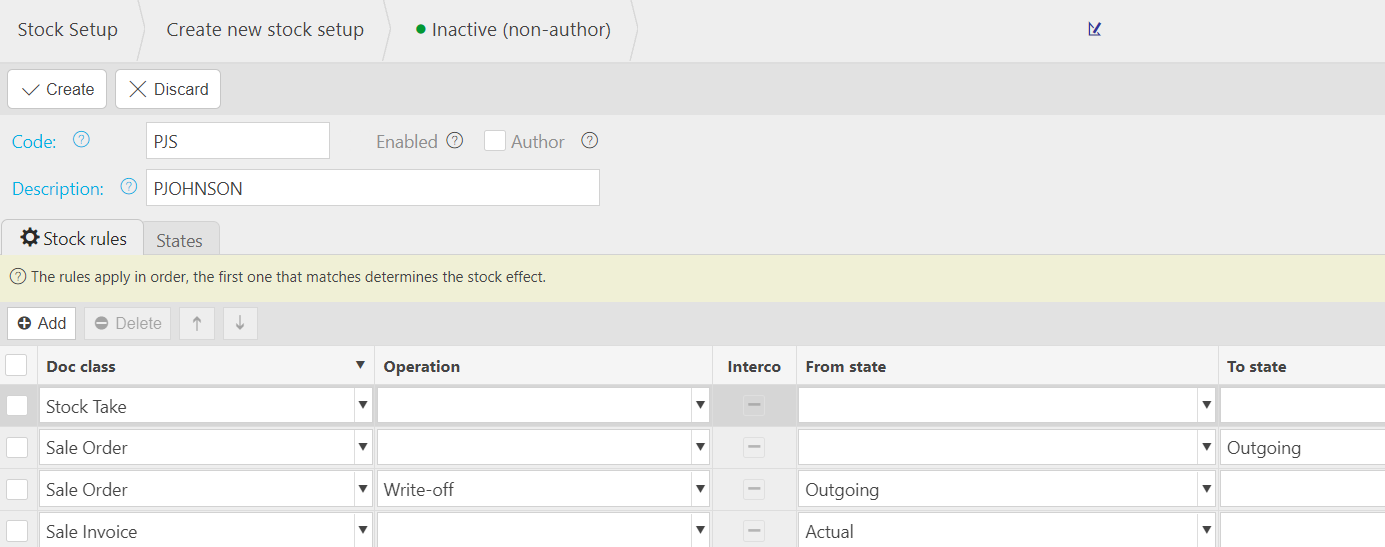Viewport: 1385px width, 547px height.
Task: Discard the new stock setup
Action: 168,89
